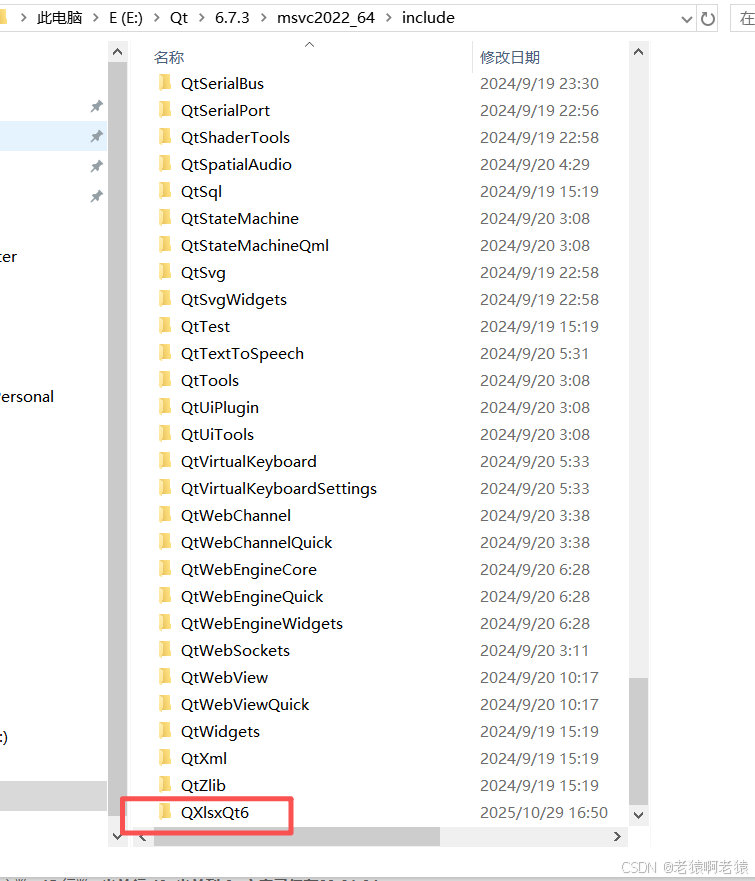Select the QtWebView folder name
The height and width of the screenshot is (881, 755).
pyautogui.click(x=224, y=678)
